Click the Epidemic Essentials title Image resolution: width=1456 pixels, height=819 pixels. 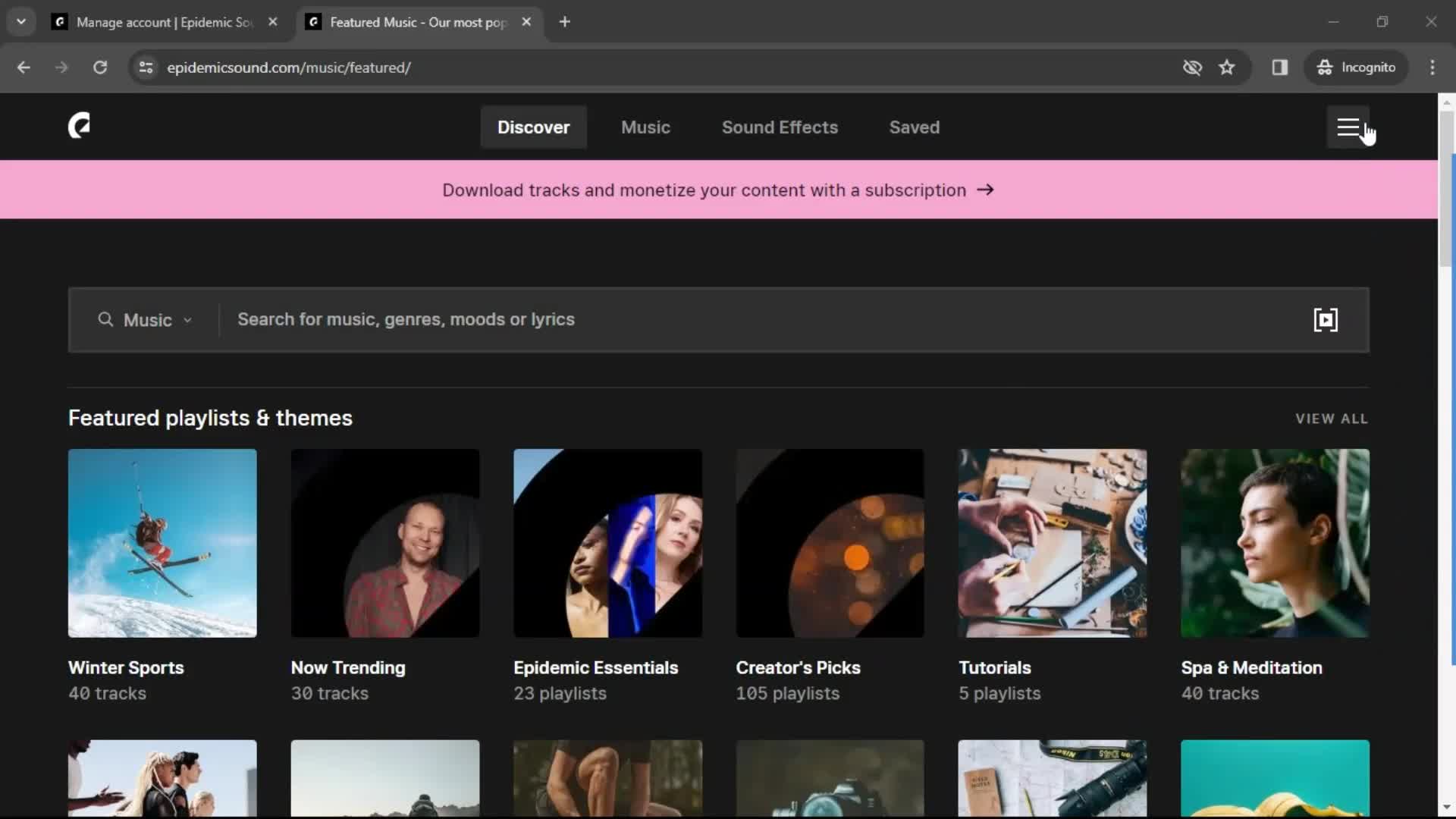coord(595,667)
